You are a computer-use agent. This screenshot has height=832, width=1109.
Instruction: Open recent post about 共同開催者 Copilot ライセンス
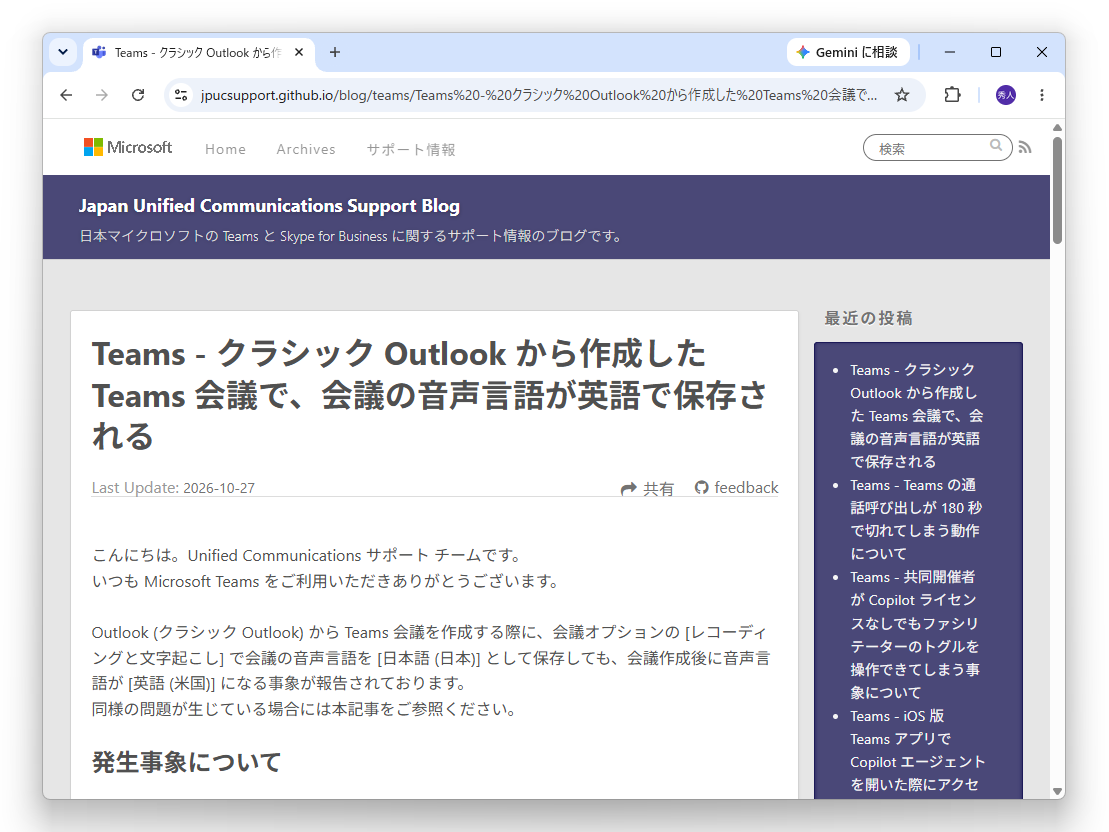click(x=915, y=635)
